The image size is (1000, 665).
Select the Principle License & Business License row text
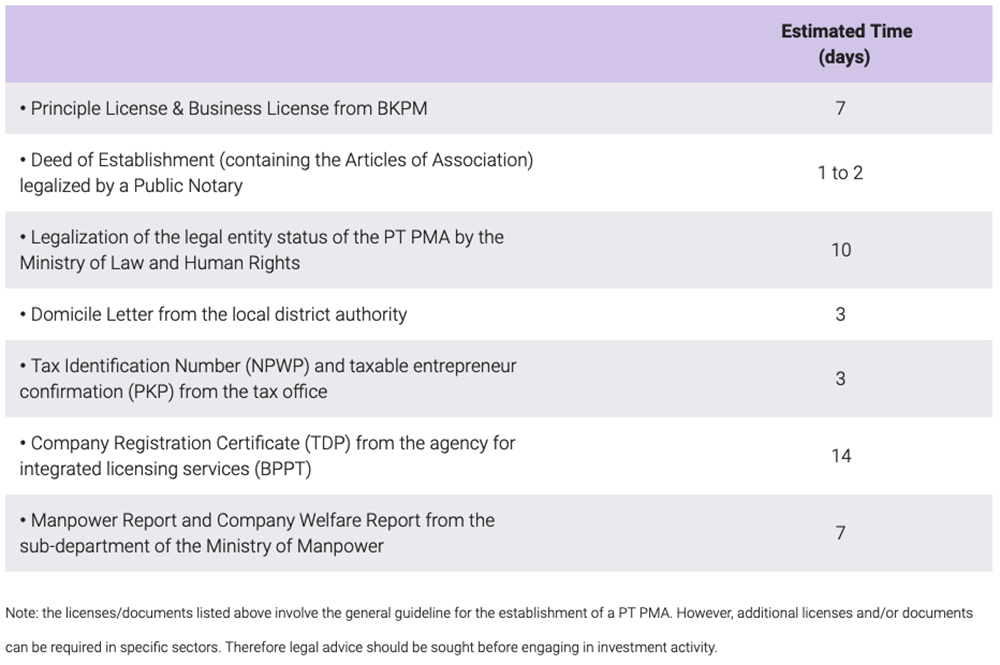click(x=223, y=108)
